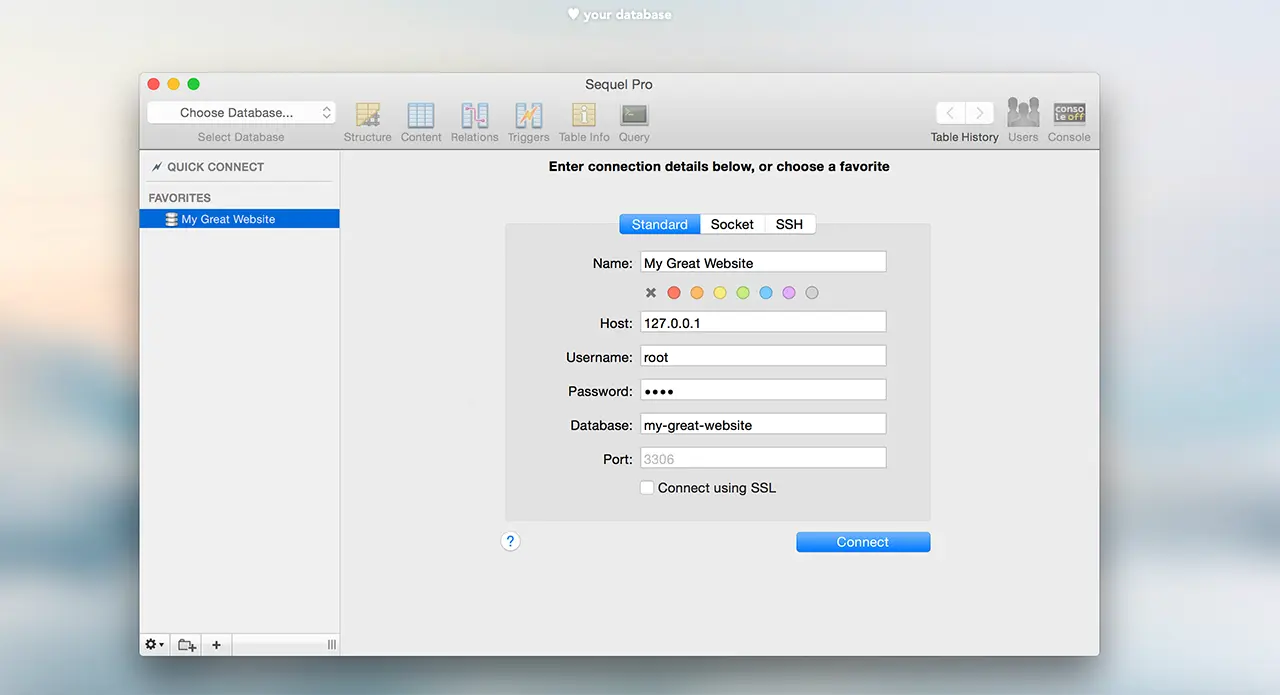Enable Connect using SSL checkbox
Image resolution: width=1280 pixels, height=695 pixels.
click(x=647, y=488)
